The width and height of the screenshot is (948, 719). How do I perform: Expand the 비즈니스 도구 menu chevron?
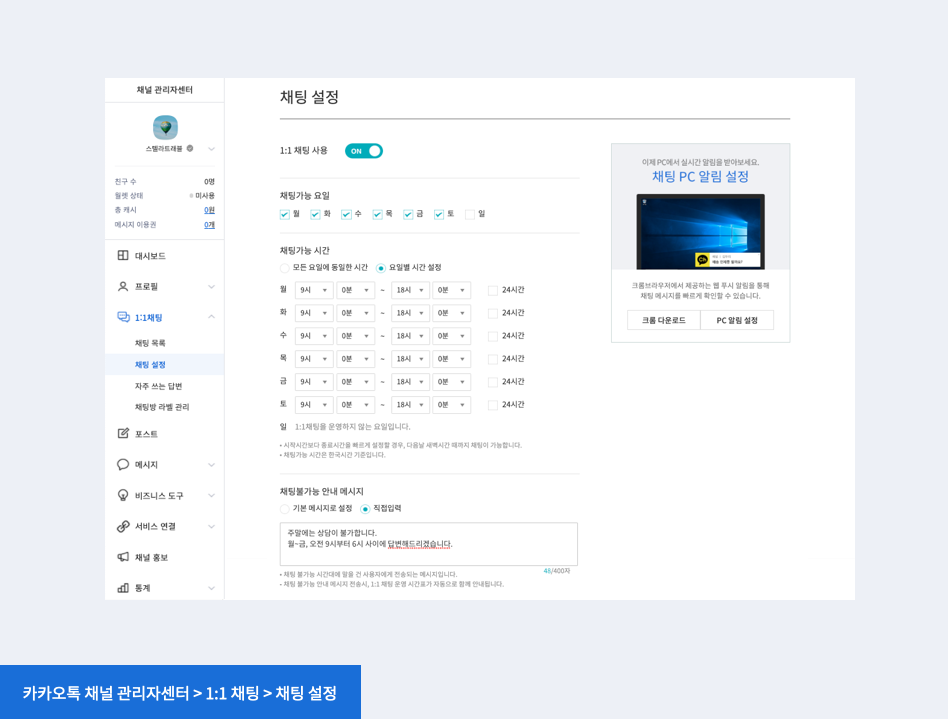point(211,495)
